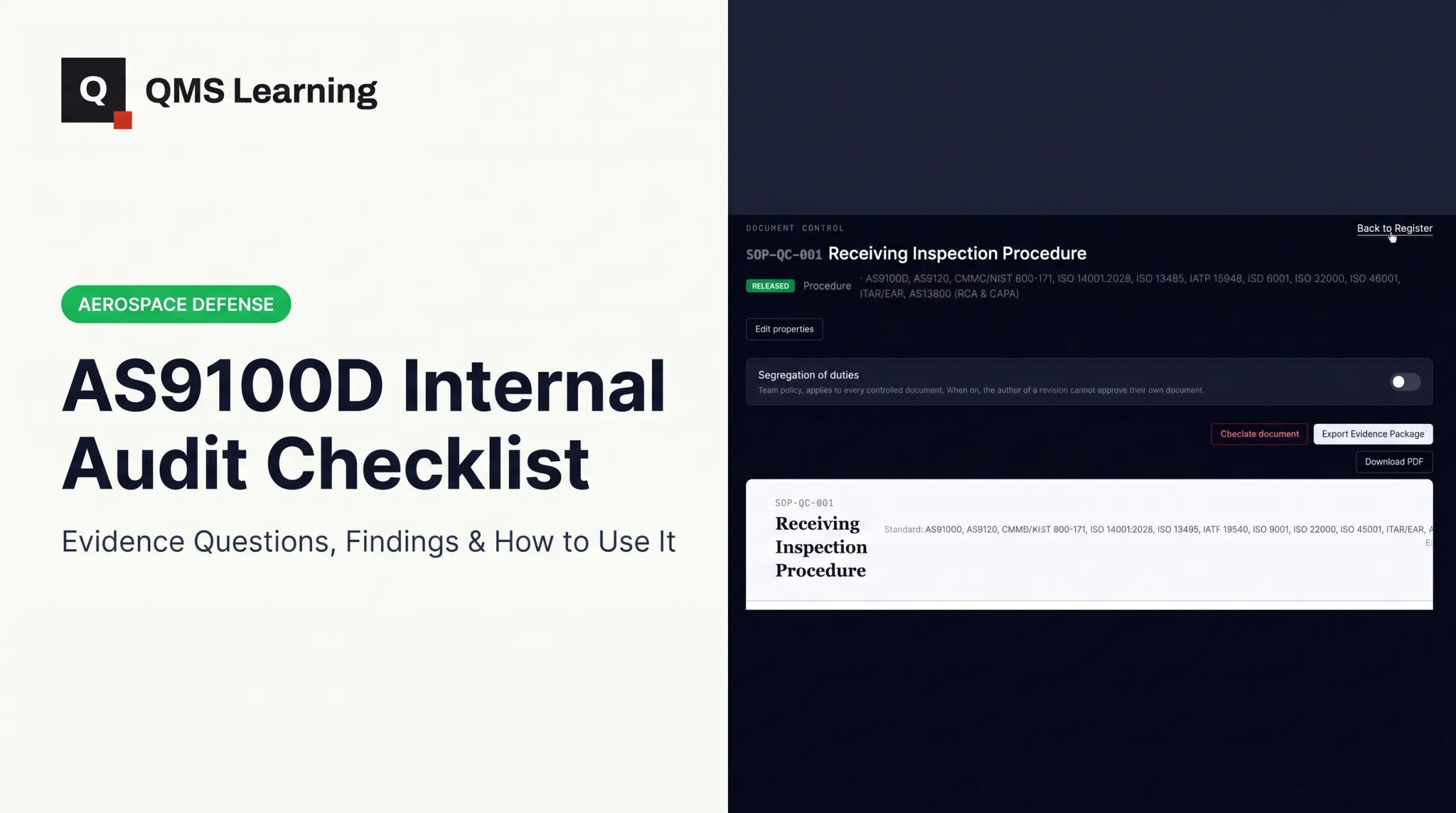Click the AS9100D Internal Audit Checklist headline

363,425
